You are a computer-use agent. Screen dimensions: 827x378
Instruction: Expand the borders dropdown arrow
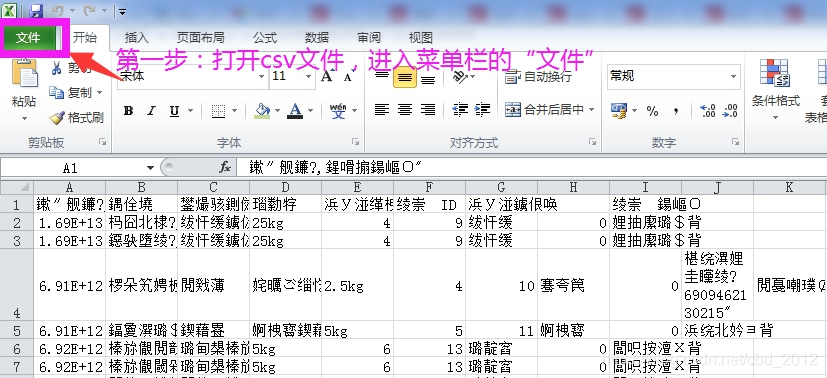click(x=234, y=111)
